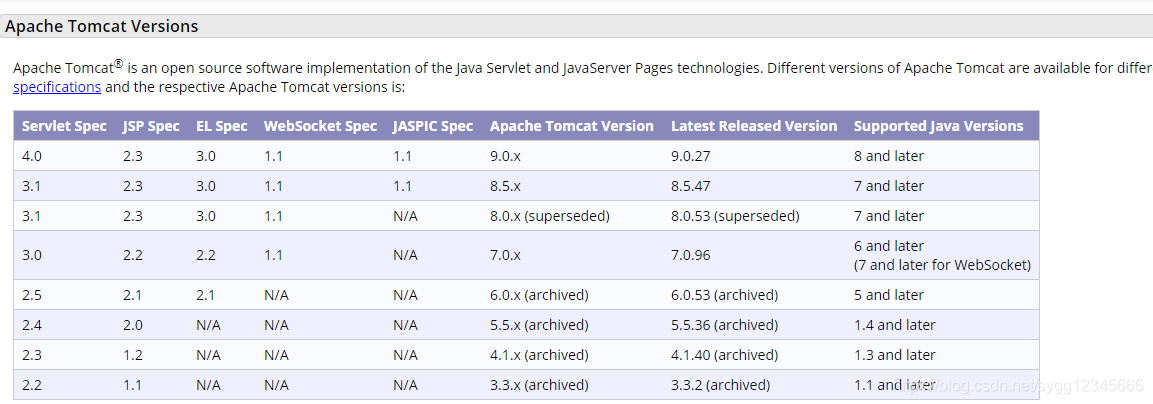Viewport: 1153px width, 404px height.
Task: Click the 7.0.96 latest version cell
Action: pos(690,255)
